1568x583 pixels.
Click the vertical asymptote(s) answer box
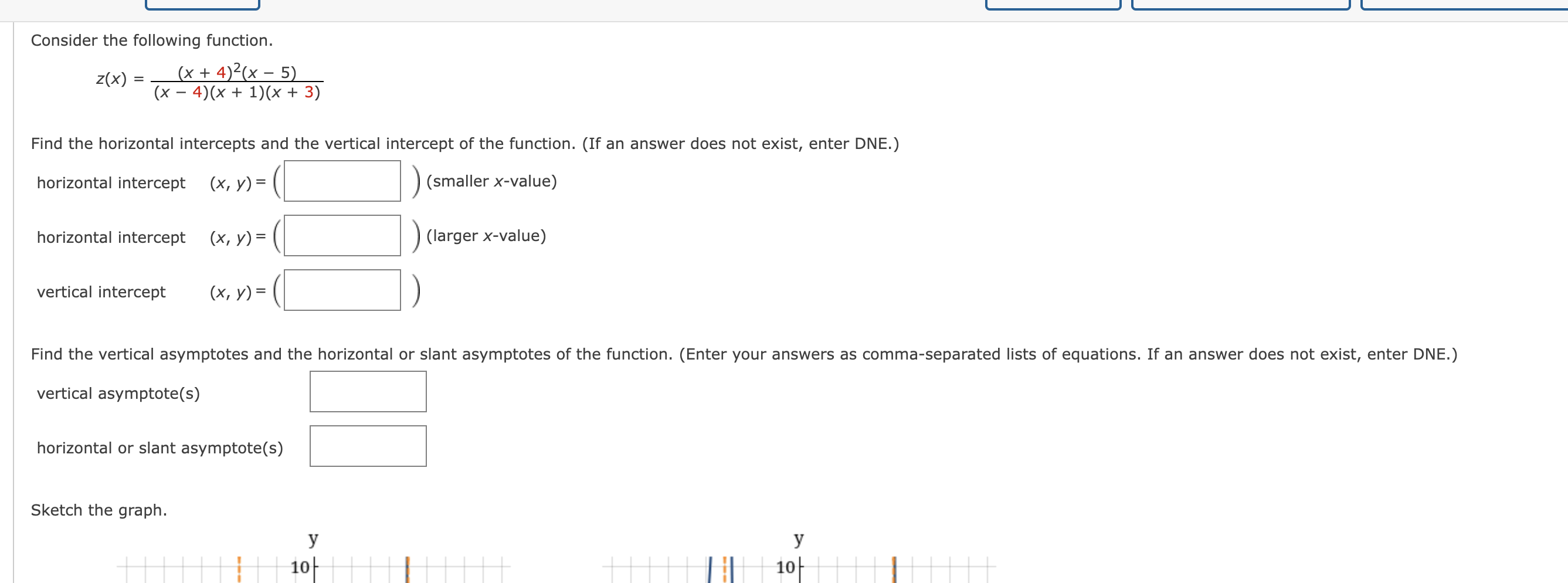368,392
